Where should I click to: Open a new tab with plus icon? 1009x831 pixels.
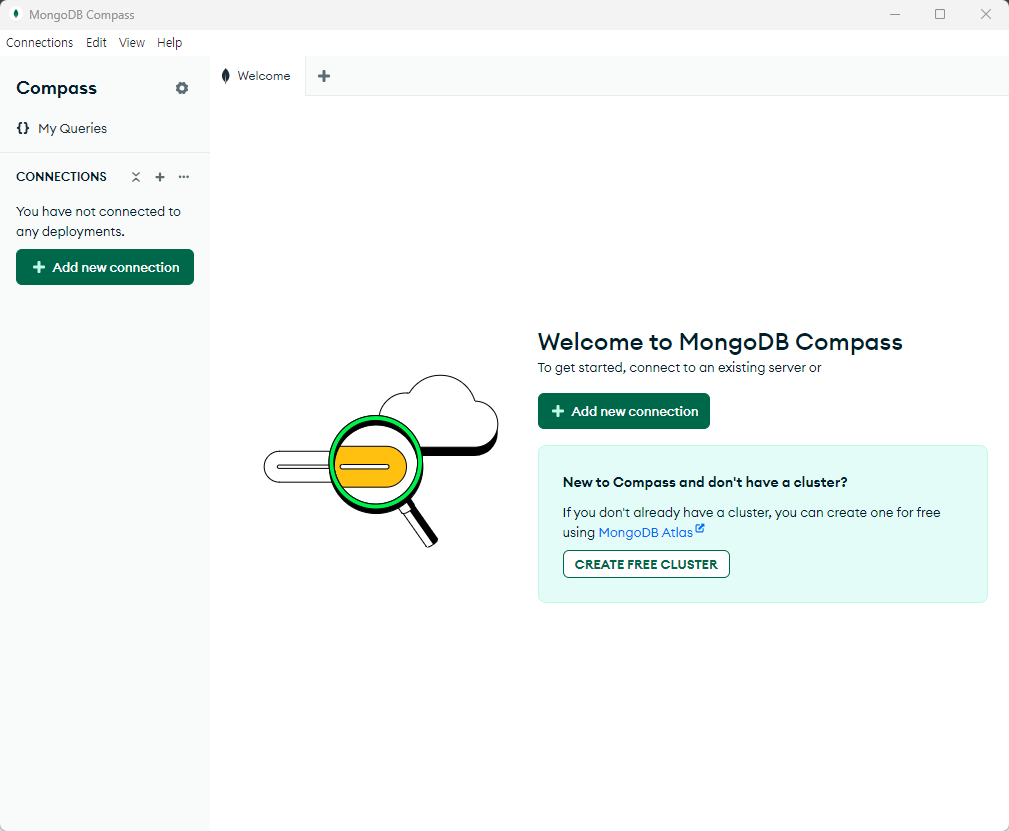tap(324, 76)
